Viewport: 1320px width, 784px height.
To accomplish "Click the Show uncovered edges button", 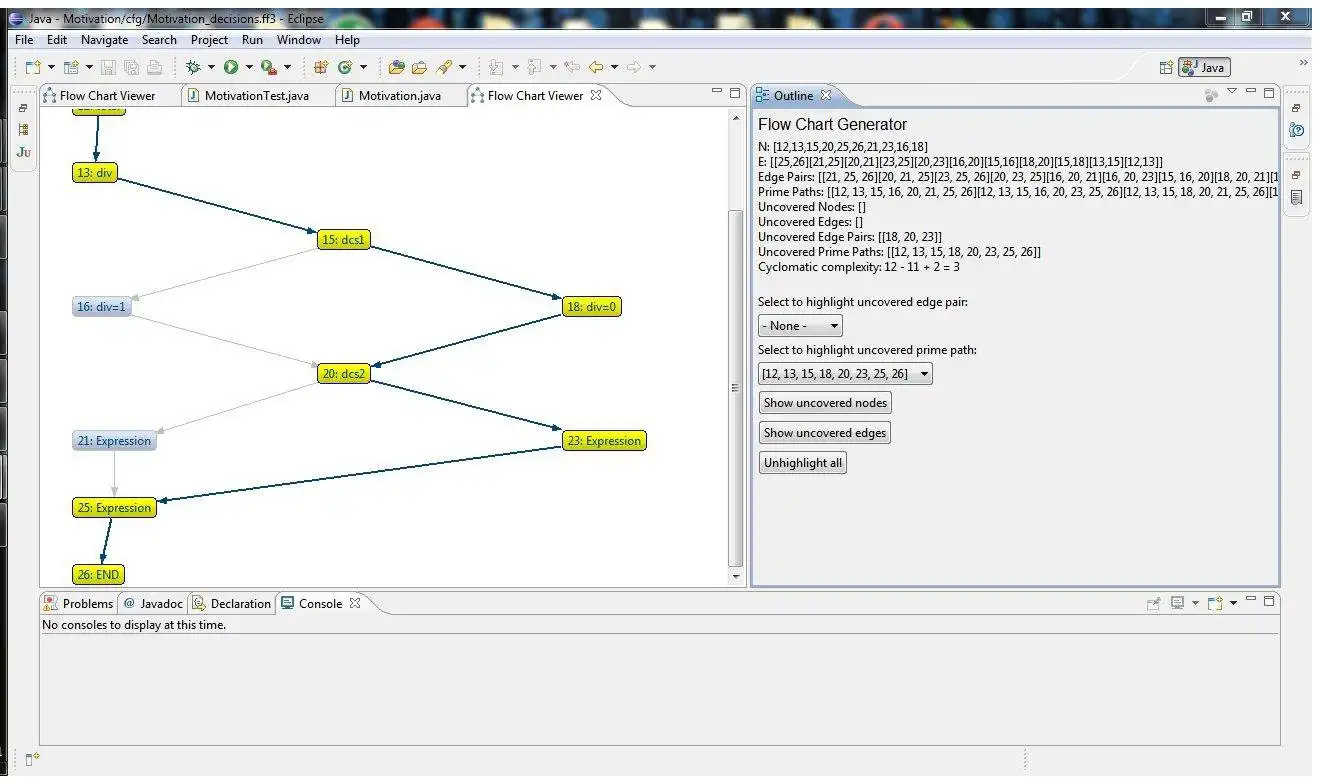I will click(x=824, y=433).
